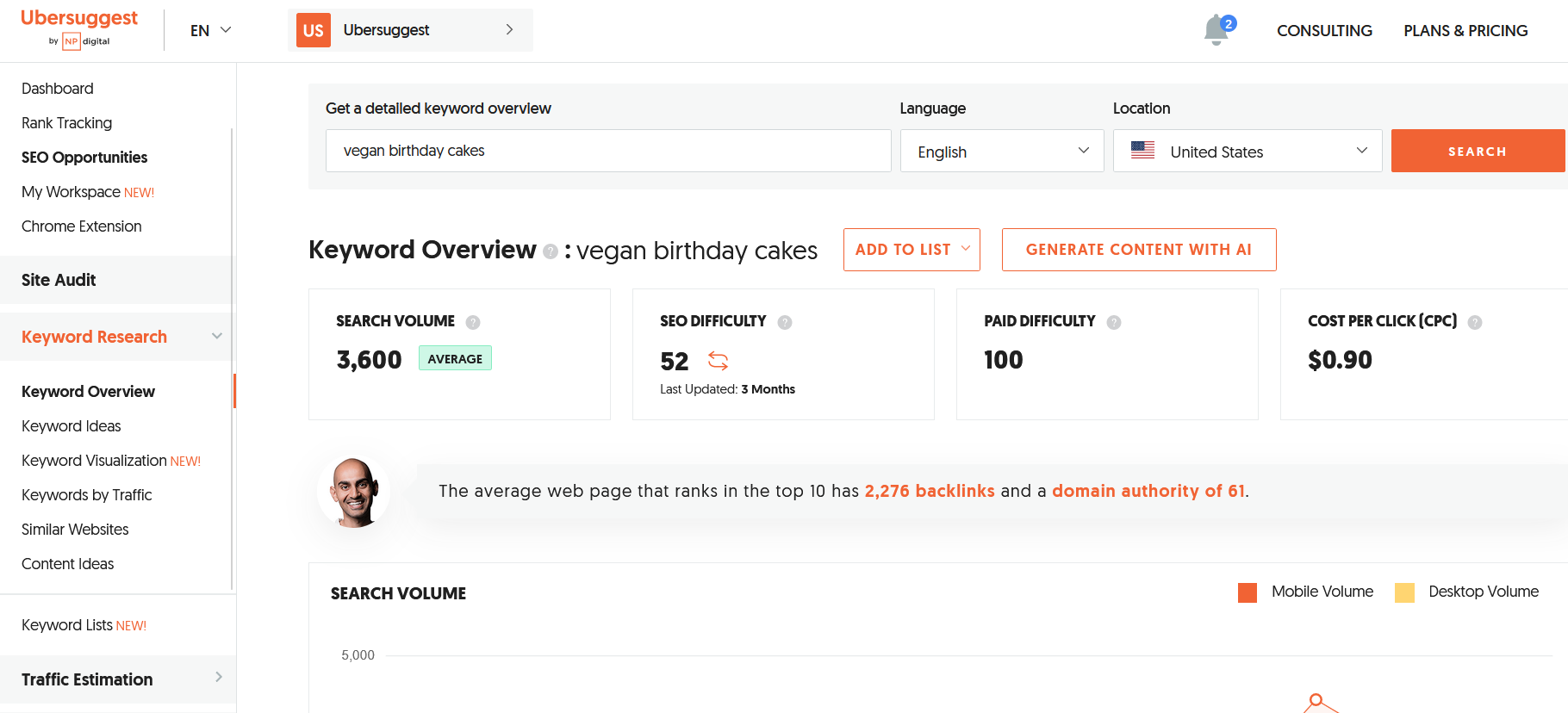1568x713 pixels.
Task: Open Plans & Pricing
Action: (1465, 31)
